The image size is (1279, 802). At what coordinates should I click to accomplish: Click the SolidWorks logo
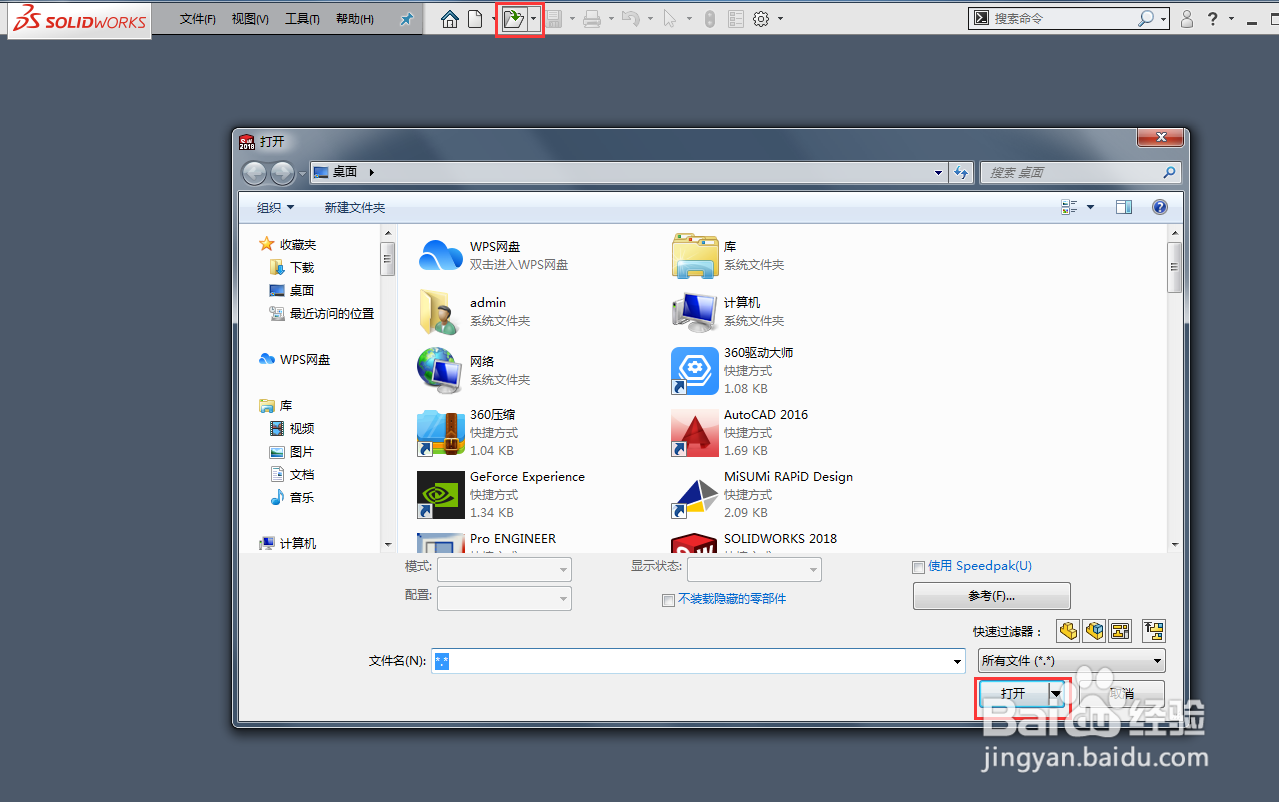click(80, 20)
